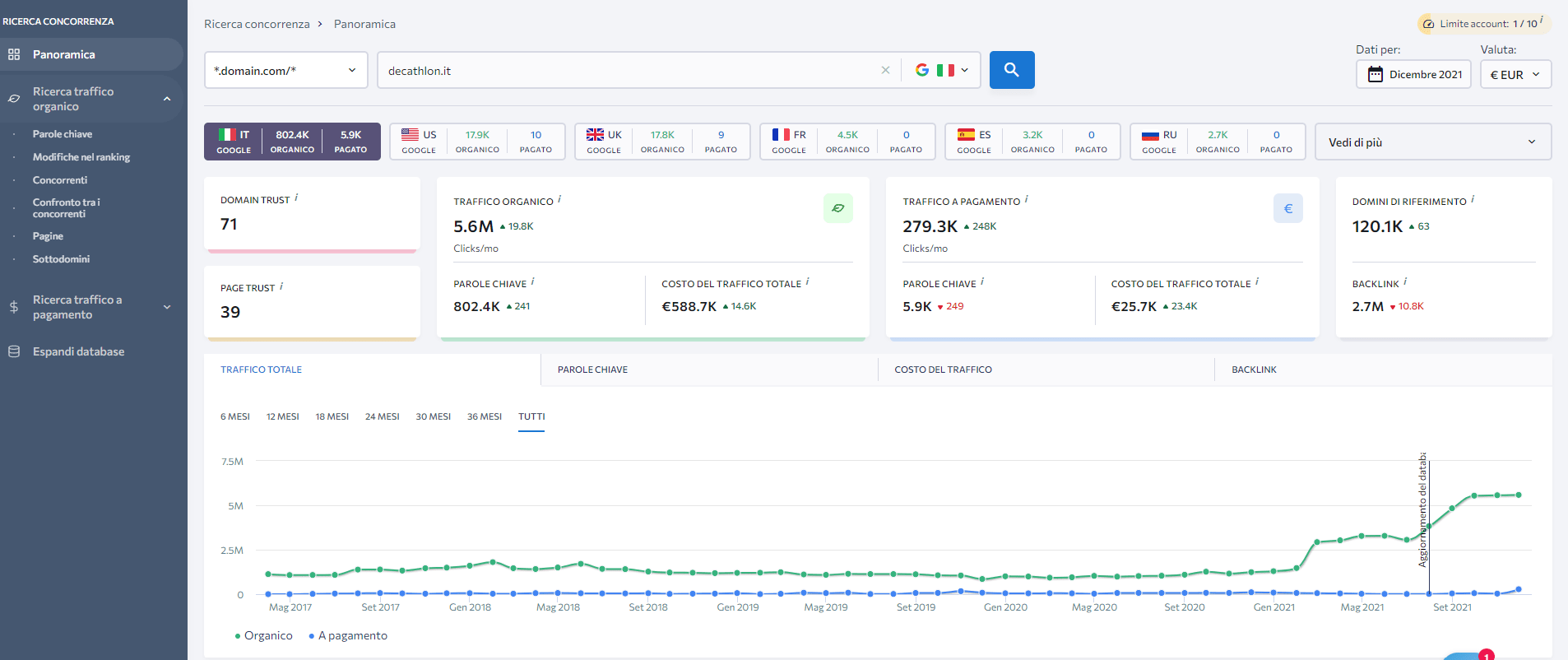Click Ricerca concorrenza breadcrumb link
This screenshot has height=660, width=1568.
point(257,24)
